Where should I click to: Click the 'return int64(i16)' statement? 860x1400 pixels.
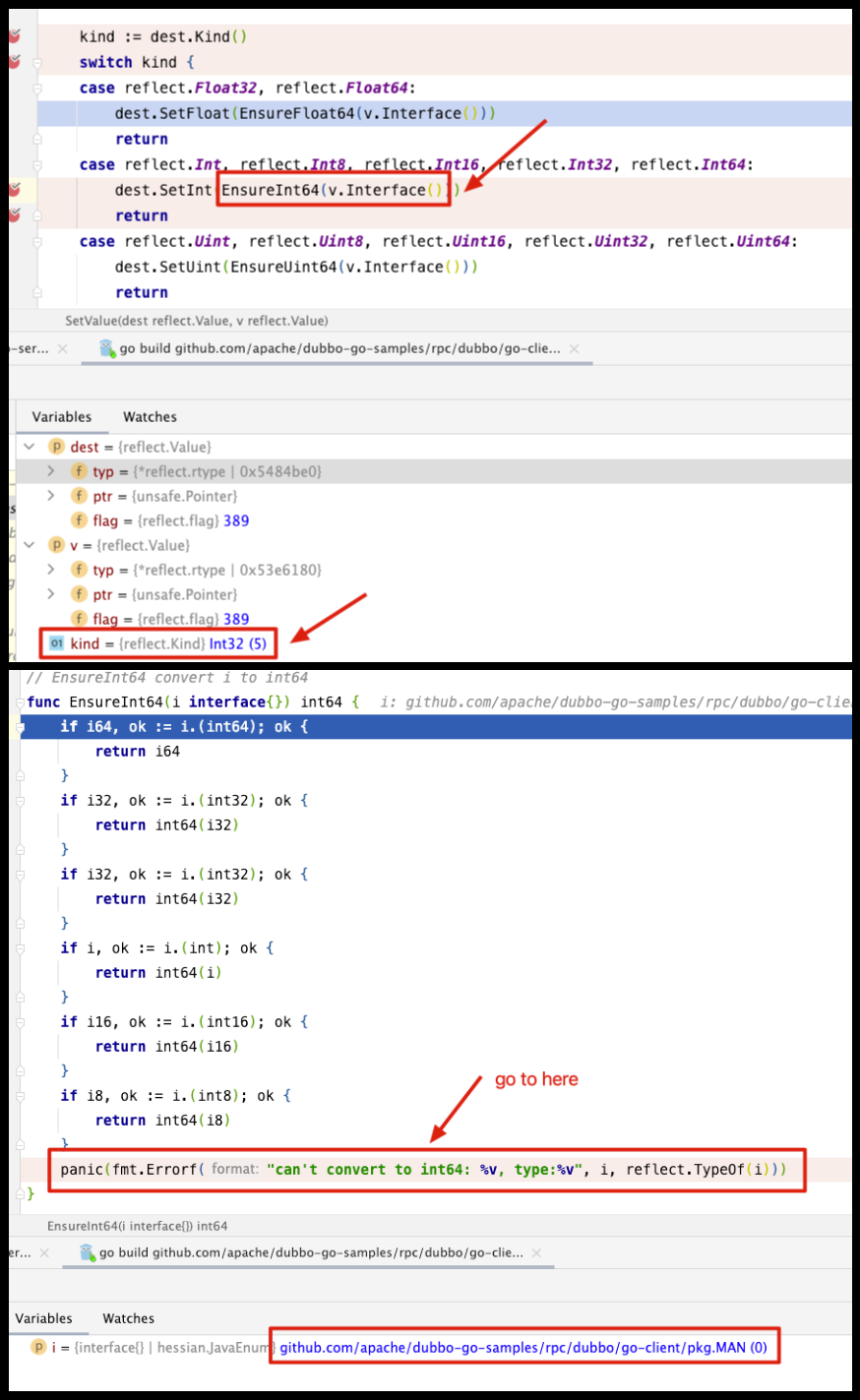click(167, 1046)
